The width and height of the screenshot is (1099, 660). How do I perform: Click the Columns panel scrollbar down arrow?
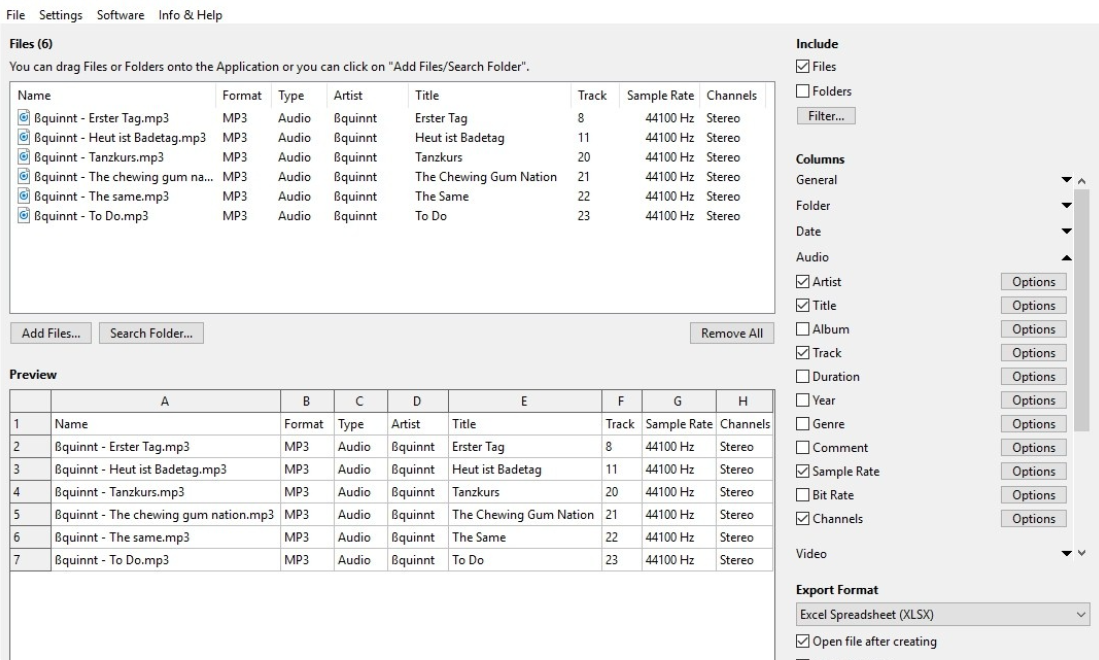point(1081,553)
